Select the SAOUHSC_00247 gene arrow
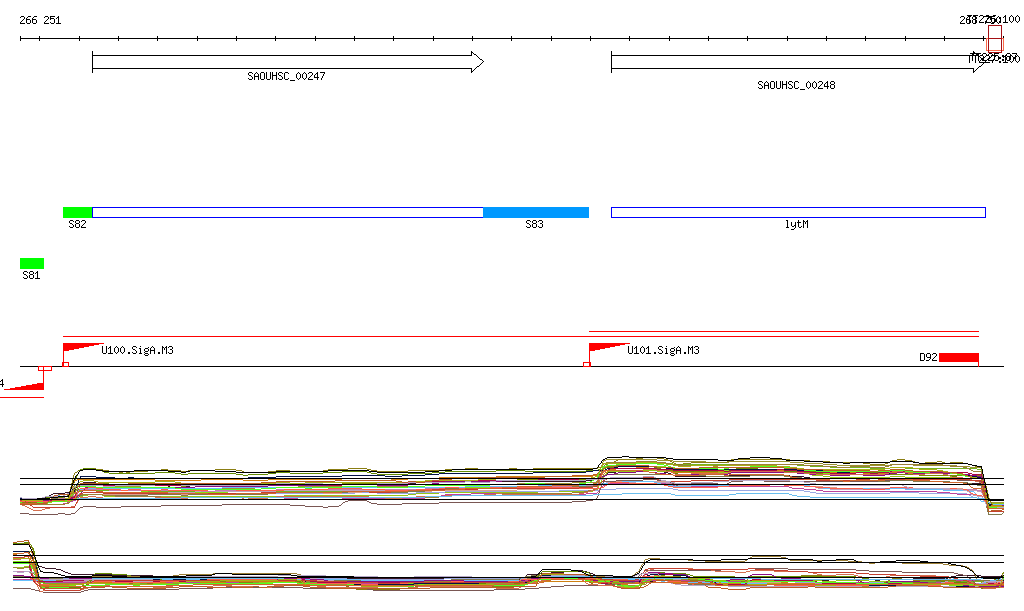This screenshot has width=1024, height=611. pos(287,62)
